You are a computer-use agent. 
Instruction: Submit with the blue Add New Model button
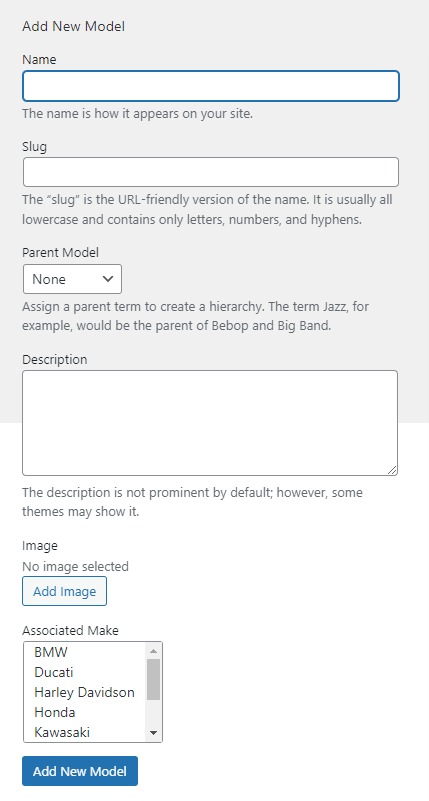(80, 771)
